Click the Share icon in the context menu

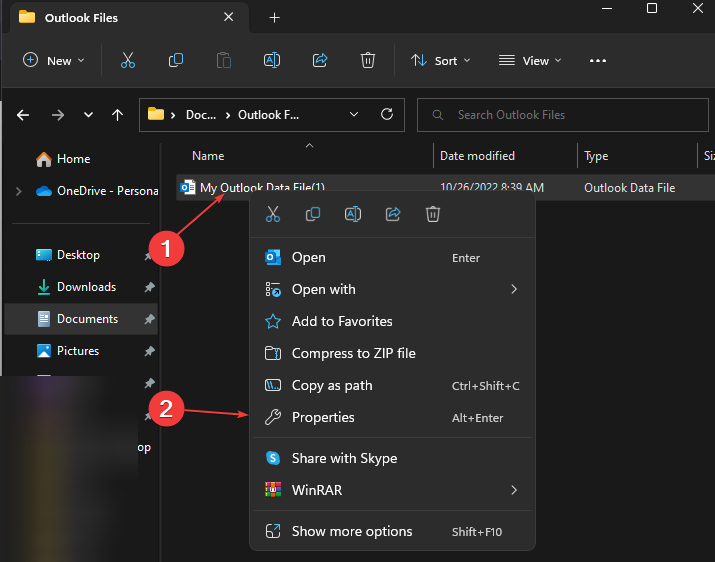(x=393, y=214)
